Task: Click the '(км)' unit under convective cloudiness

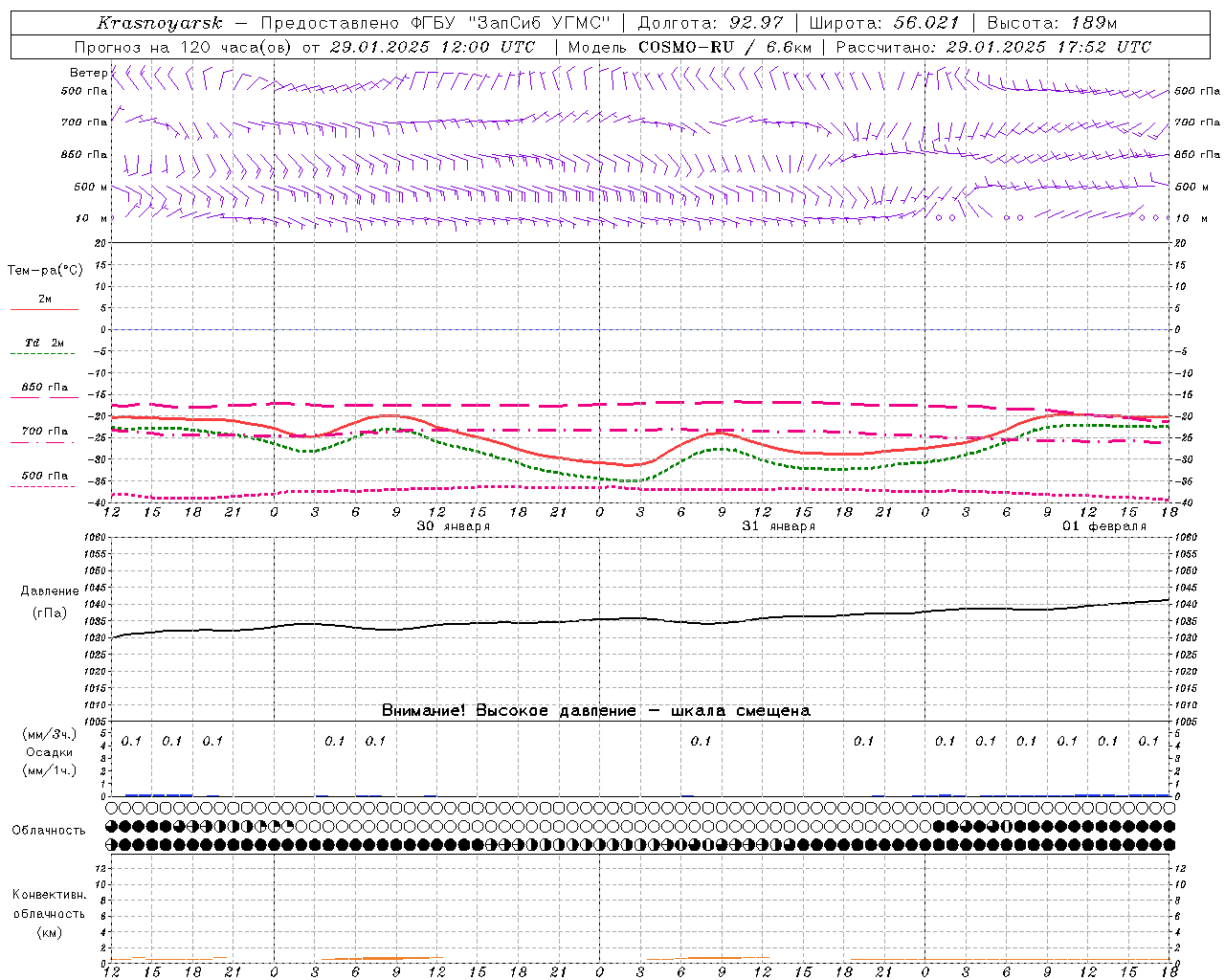Action: click(49, 932)
